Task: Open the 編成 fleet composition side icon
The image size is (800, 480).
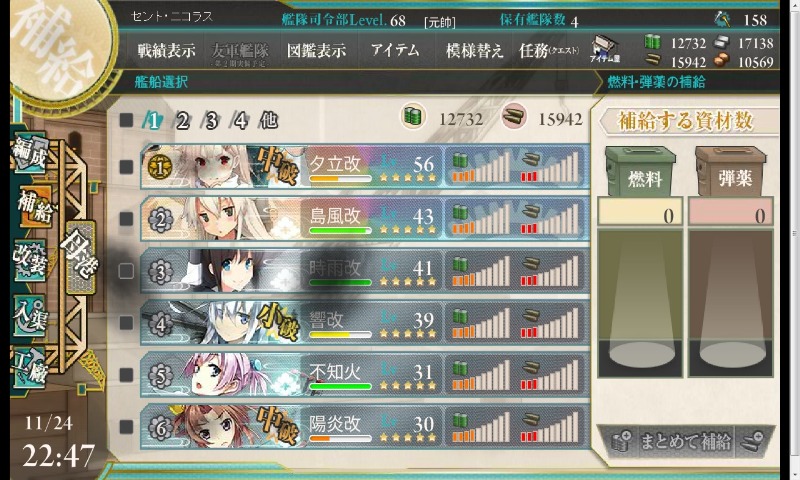Action: (x=30, y=153)
